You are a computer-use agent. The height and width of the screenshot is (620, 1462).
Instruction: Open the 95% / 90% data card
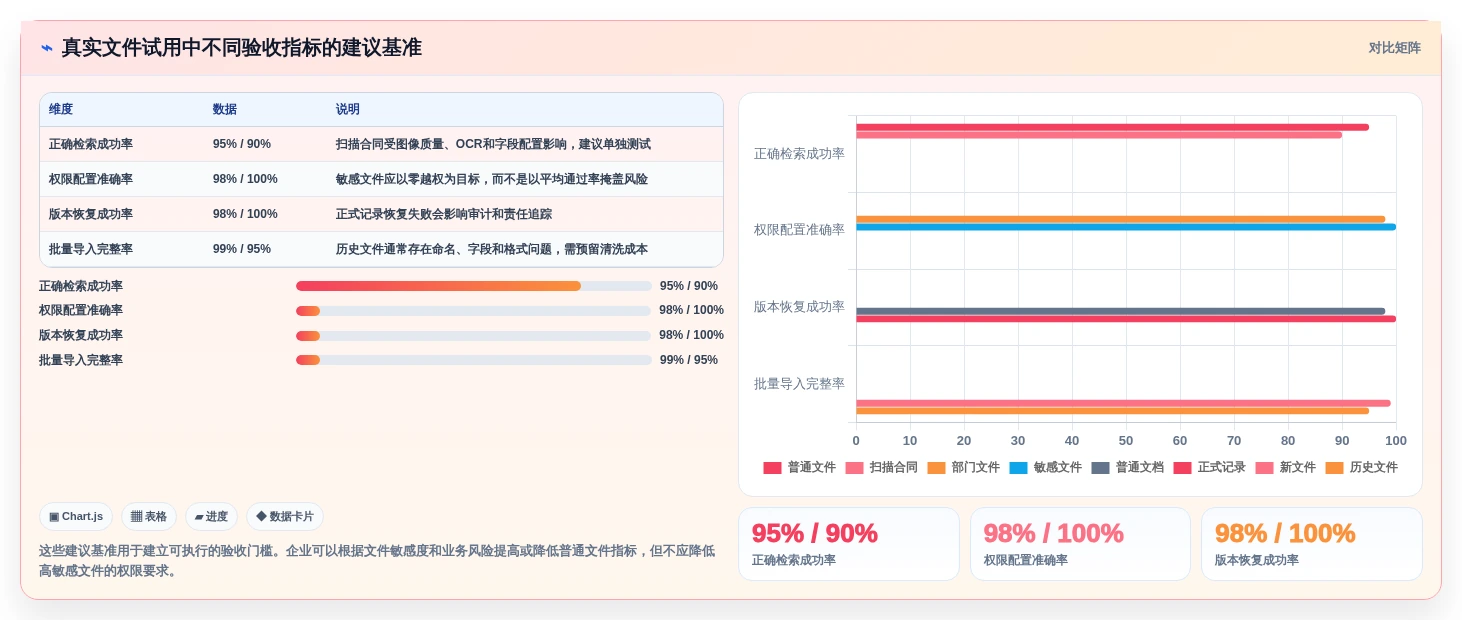tap(849, 544)
